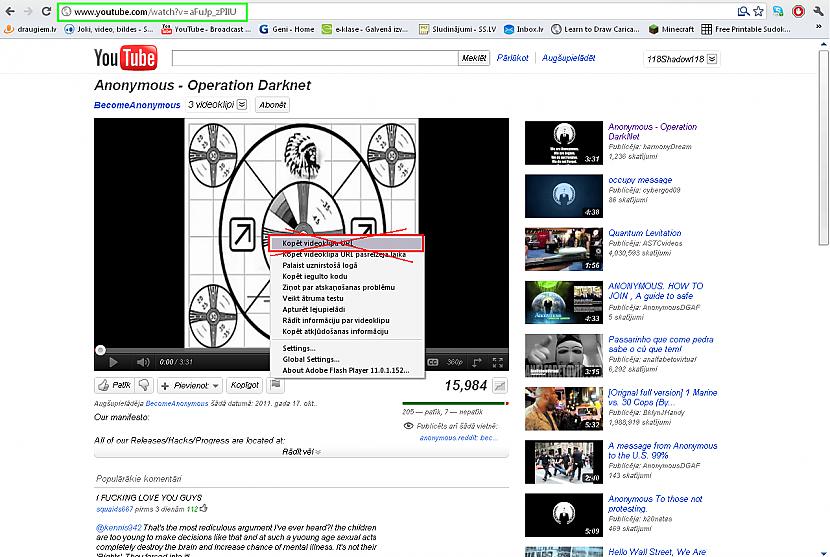Open Minecraft bookmark
Viewport: 830px width, 557px height.
pyautogui.click(x=671, y=29)
